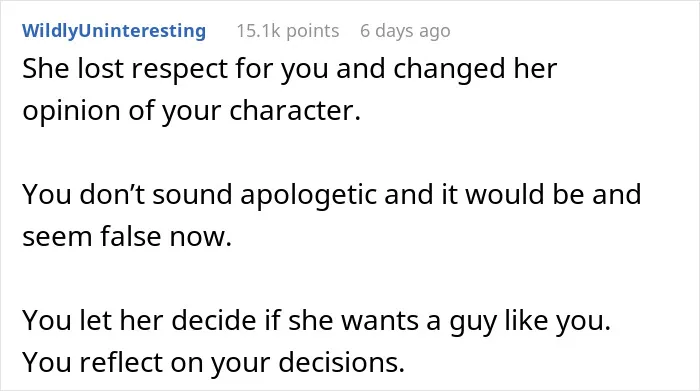Click the word 'decisions' in last line

[x=339, y=362]
